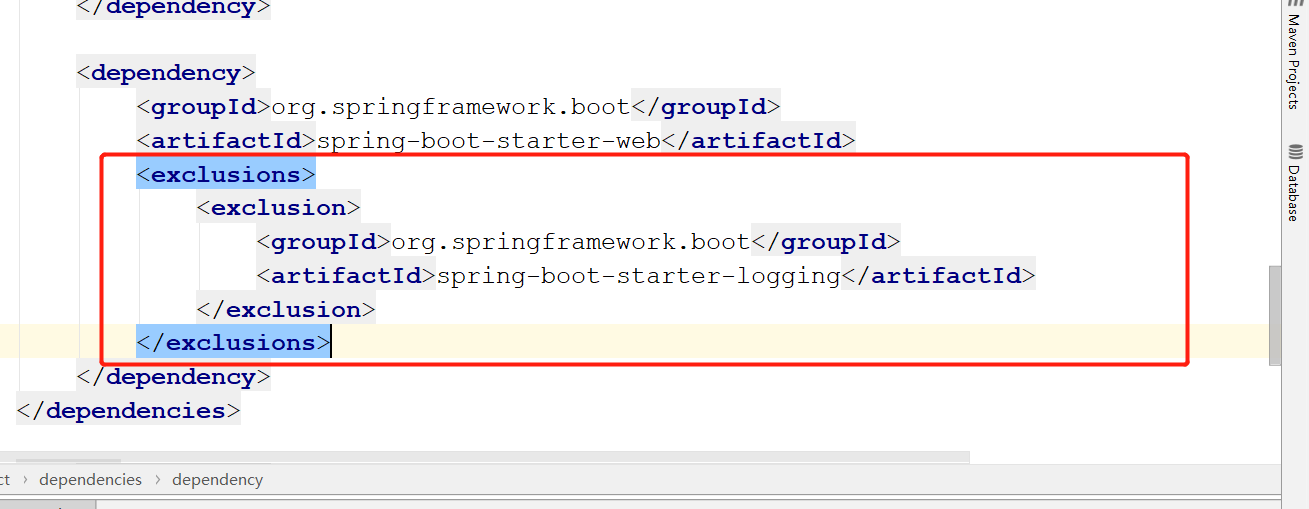
Task: Select the 'dependencies' breadcrumb item
Action: pyautogui.click(x=91, y=479)
